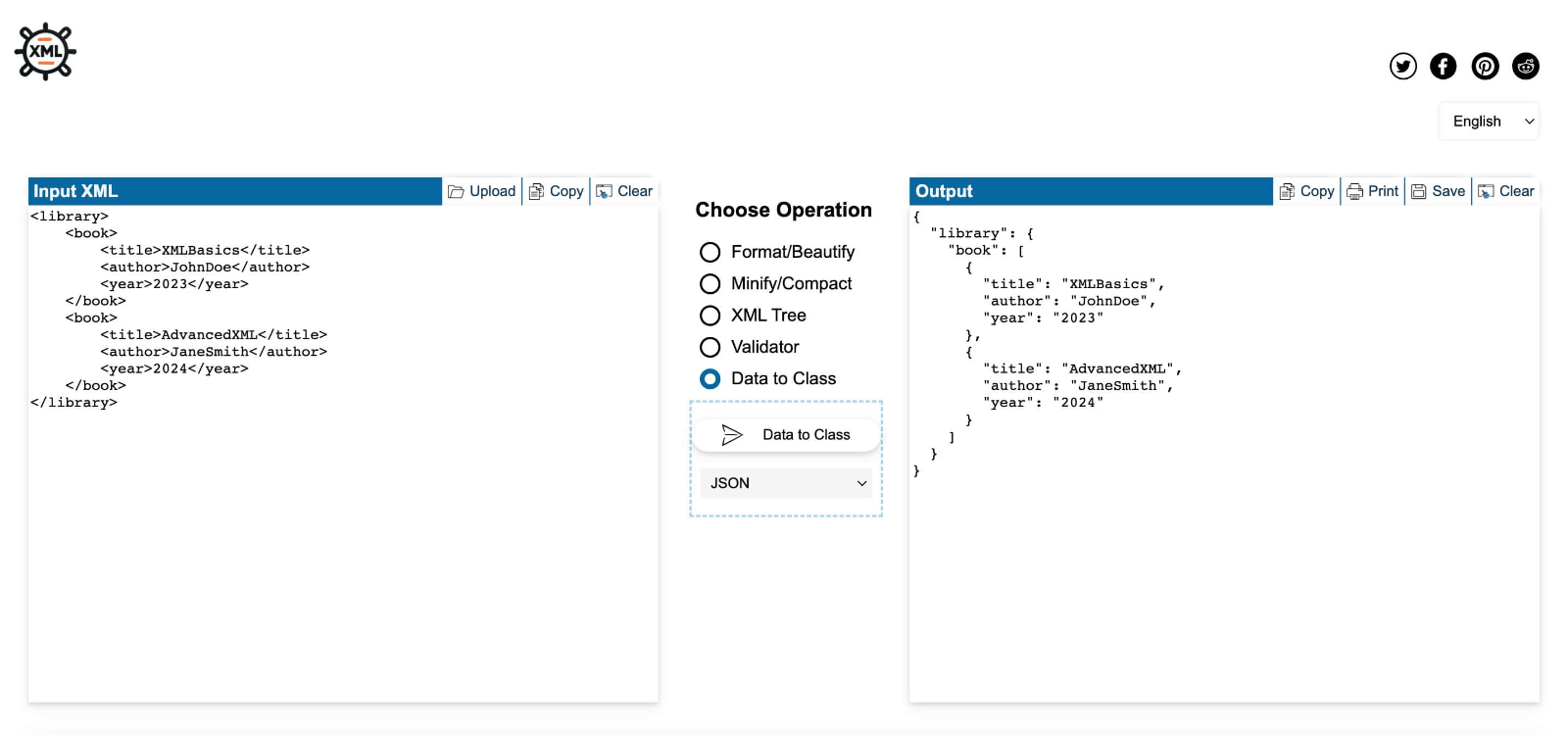
Task: Click the <title>XMLBasics</title> line
Action: (205, 250)
